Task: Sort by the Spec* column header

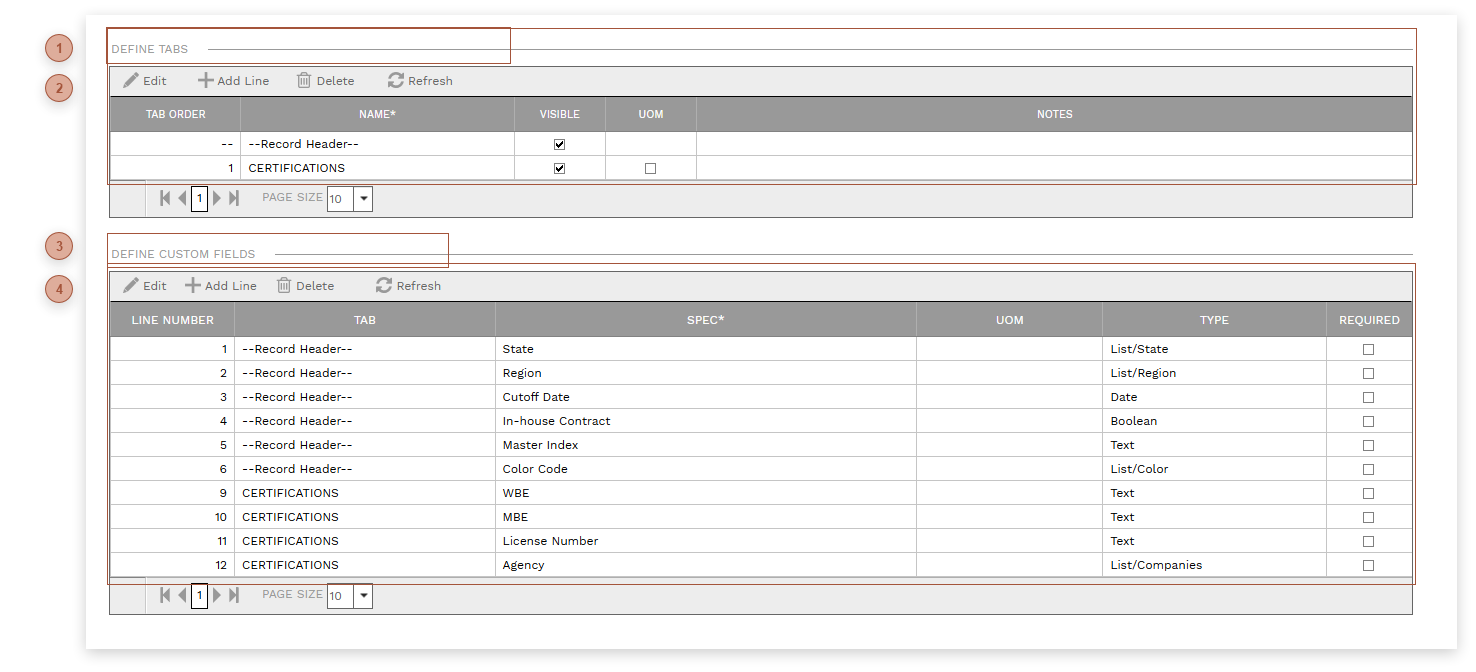Action: [705, 320]
